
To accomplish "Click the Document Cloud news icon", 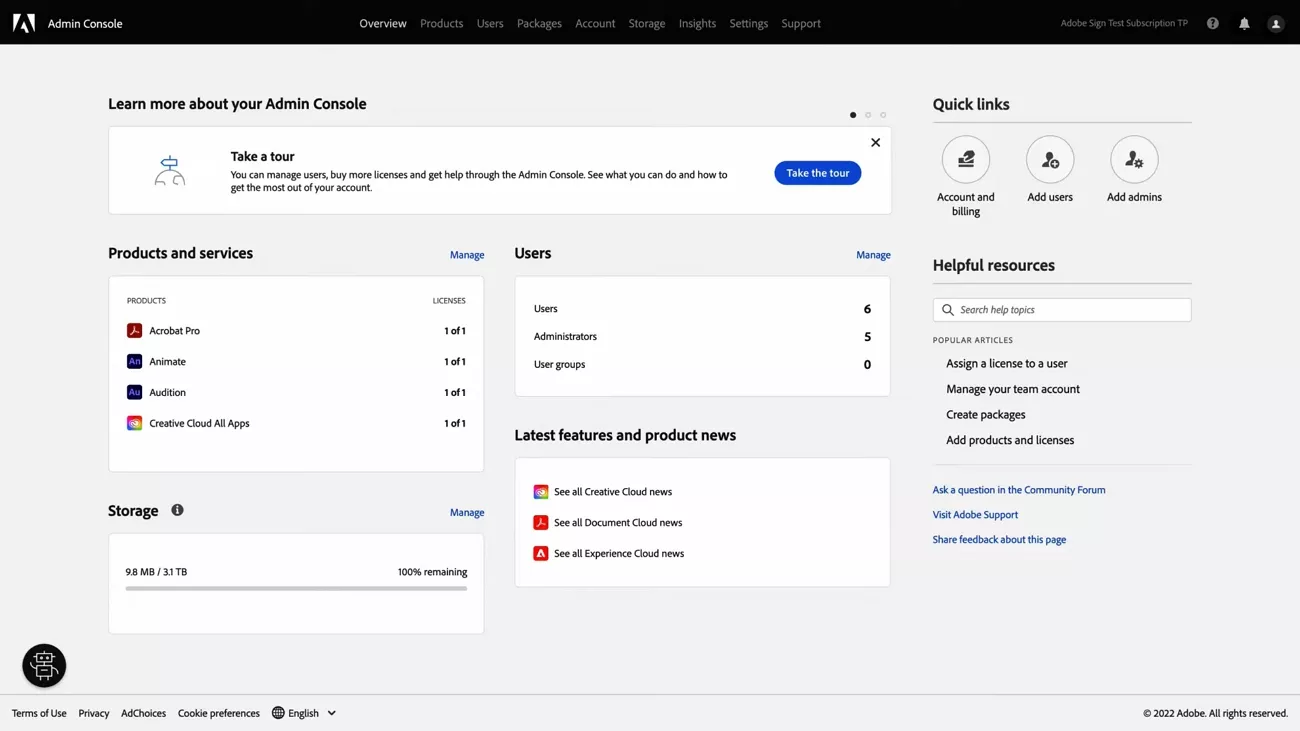I will click(x=541, y=522).
